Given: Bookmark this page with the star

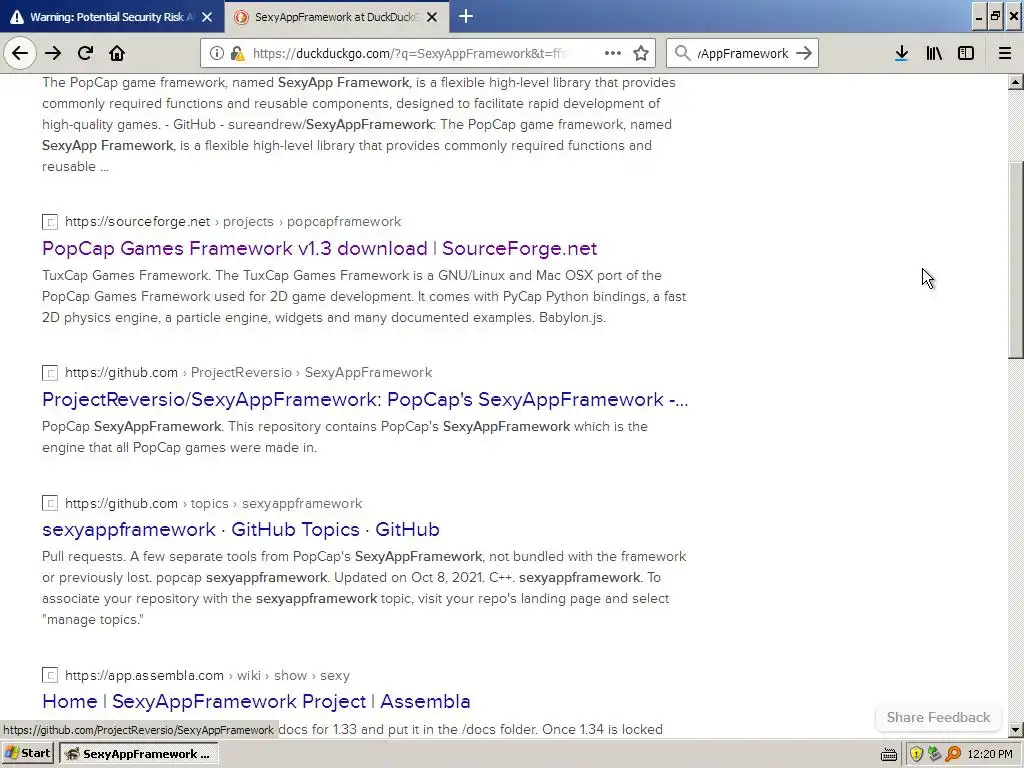Looking at the screenshot, I should click(641, 53).
